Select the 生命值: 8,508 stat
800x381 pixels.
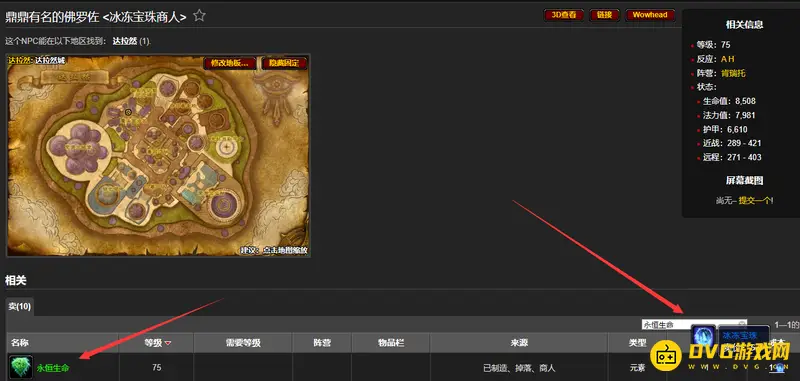(x=729, y=101)
